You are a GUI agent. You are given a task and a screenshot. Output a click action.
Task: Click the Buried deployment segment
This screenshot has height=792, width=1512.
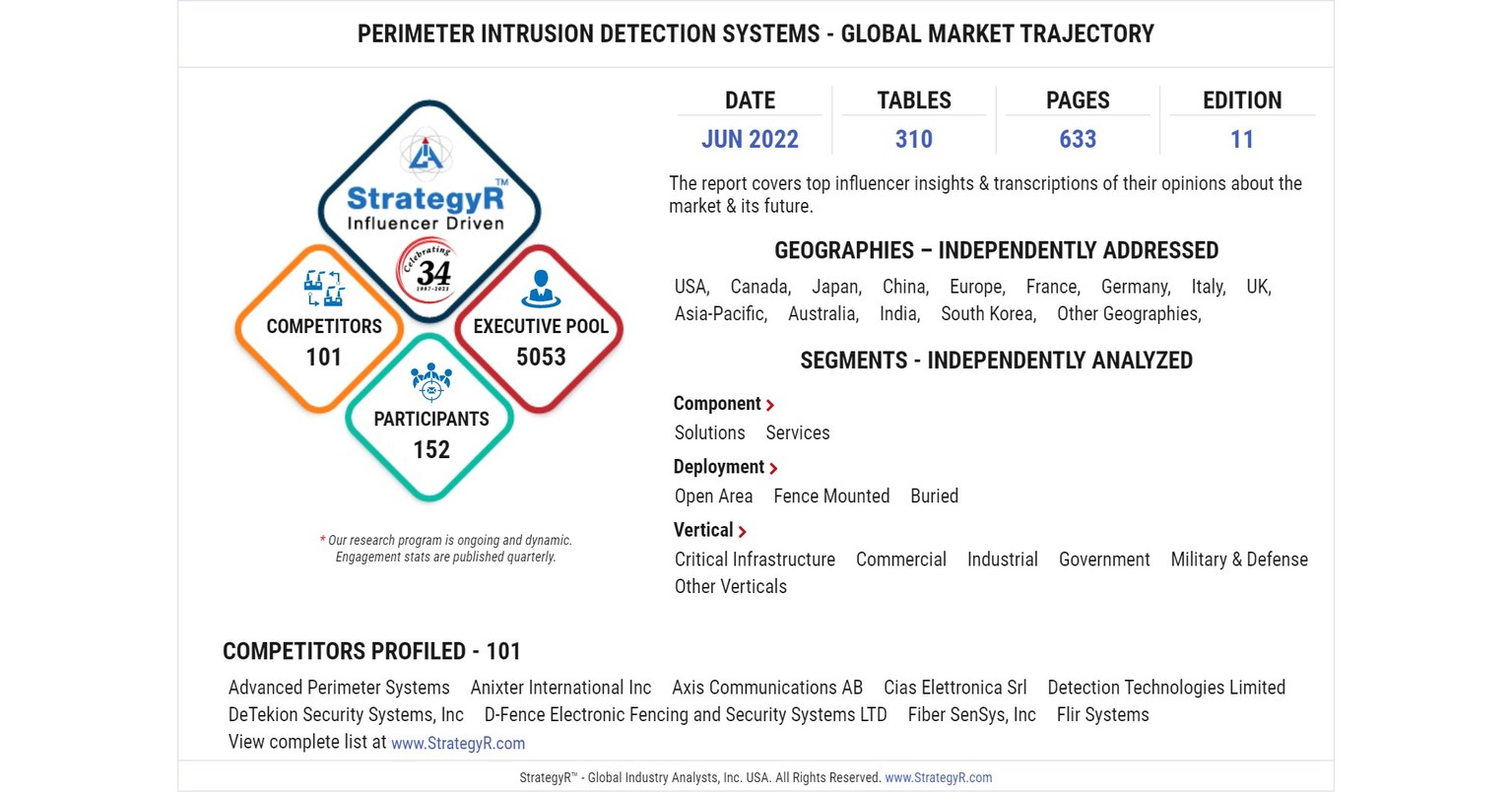pyautogui.click(x=934, y=495)
